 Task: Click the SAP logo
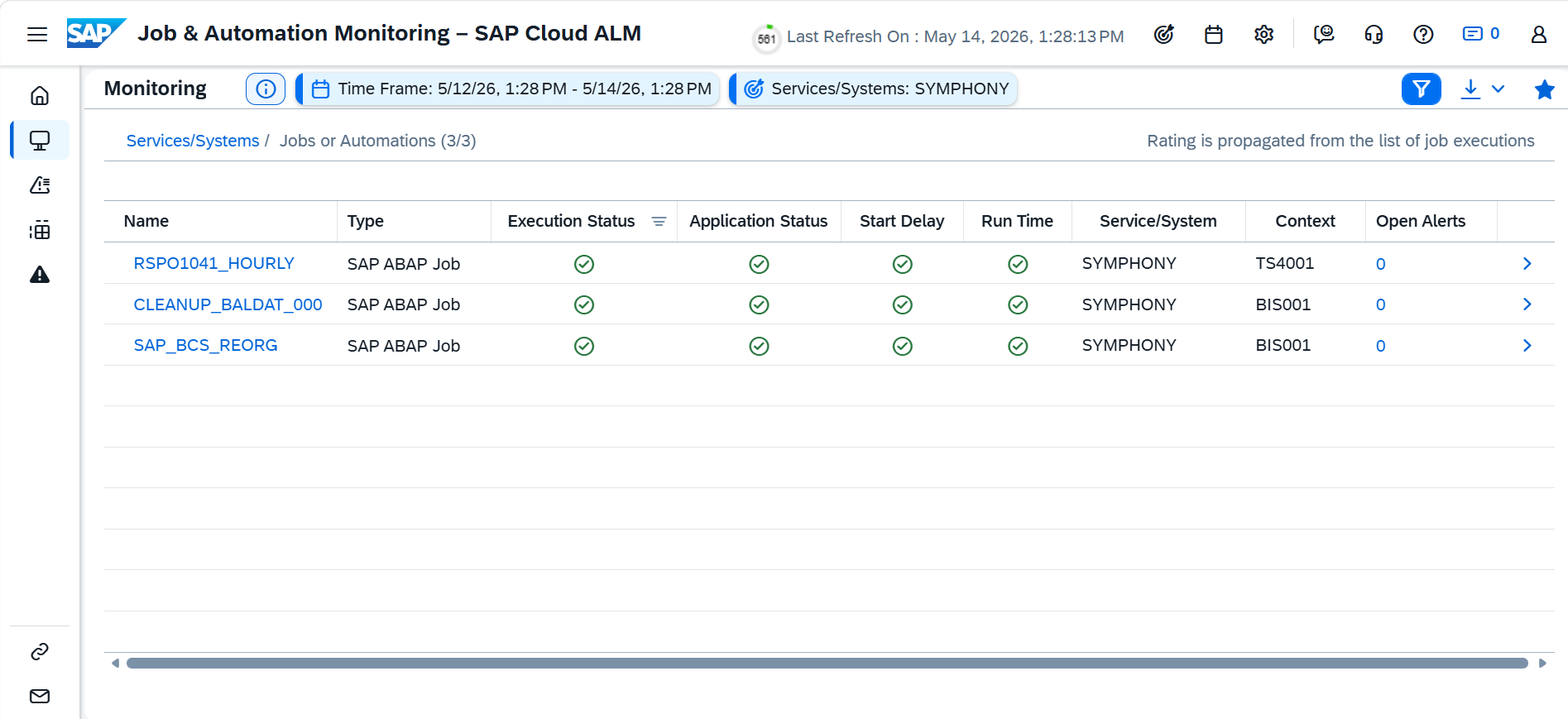[x=97, y=33]
